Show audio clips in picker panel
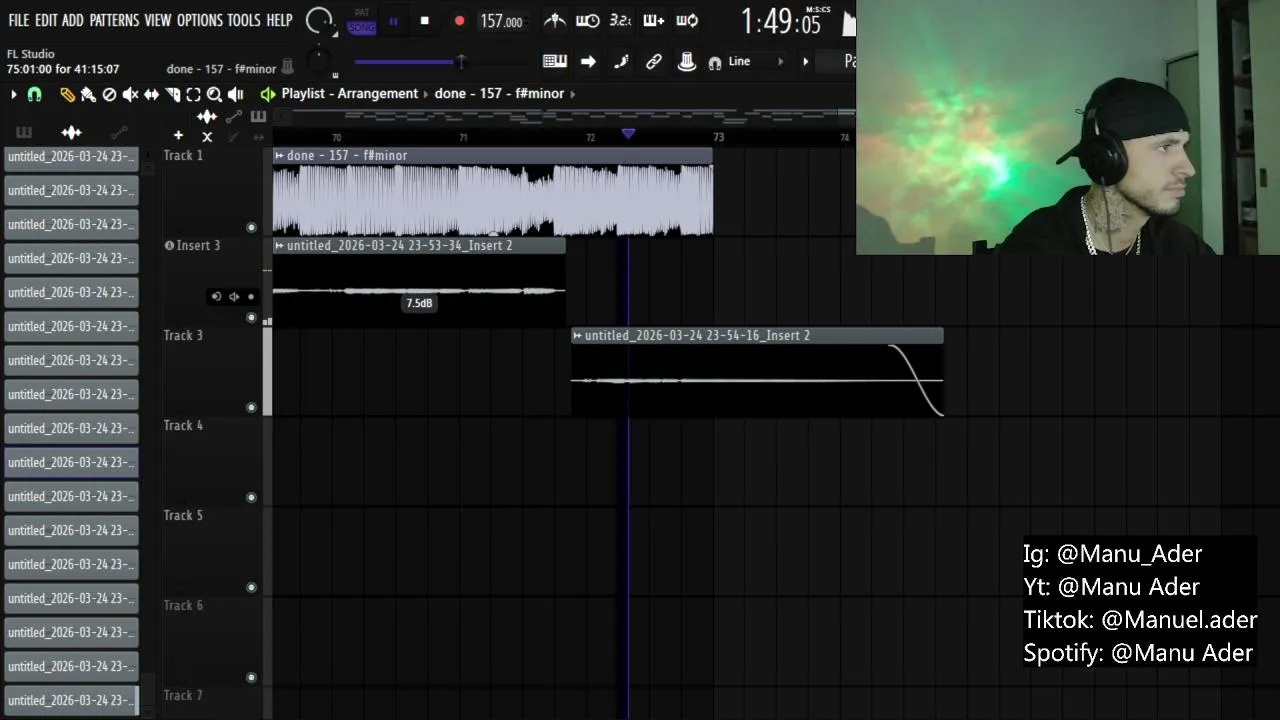This screenshot has width=1280, height=720. tap(71, 132)
